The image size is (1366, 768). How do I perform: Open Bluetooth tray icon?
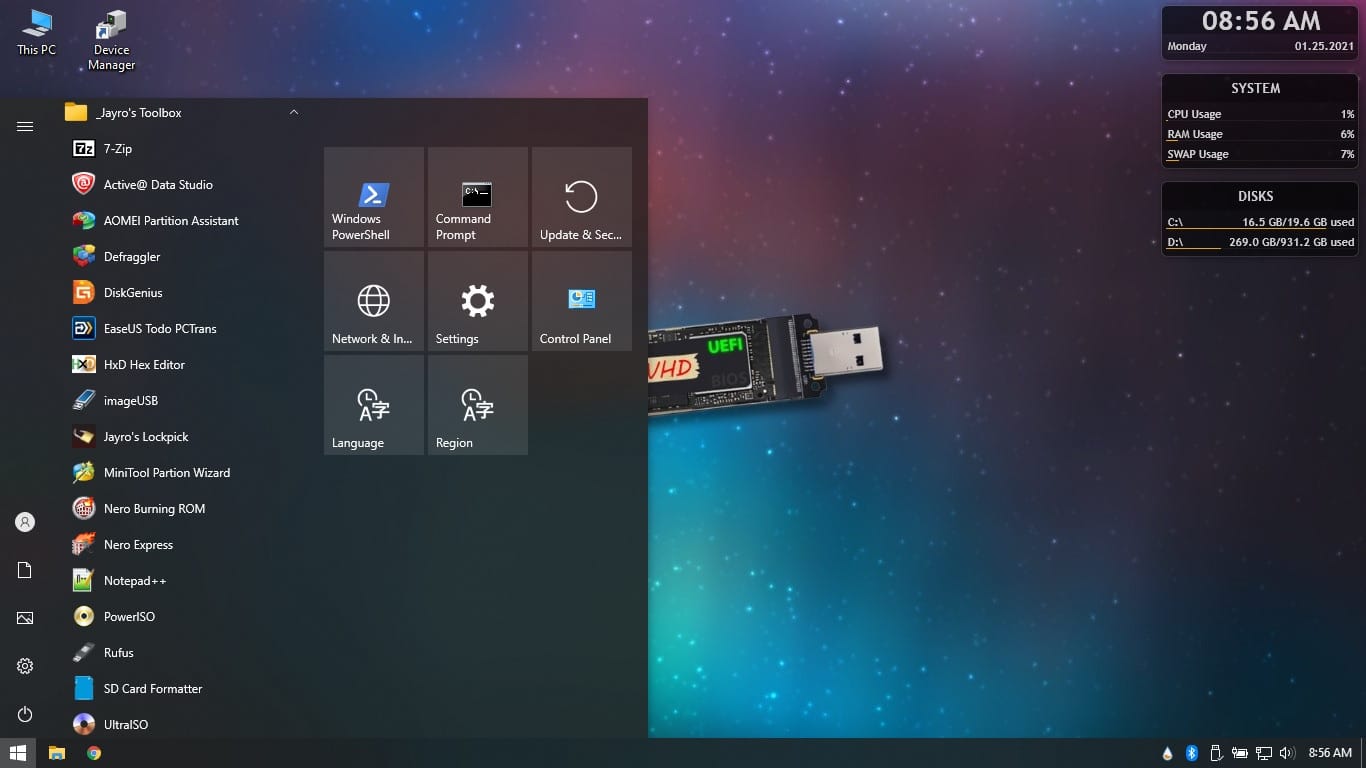coord(1192,753)
